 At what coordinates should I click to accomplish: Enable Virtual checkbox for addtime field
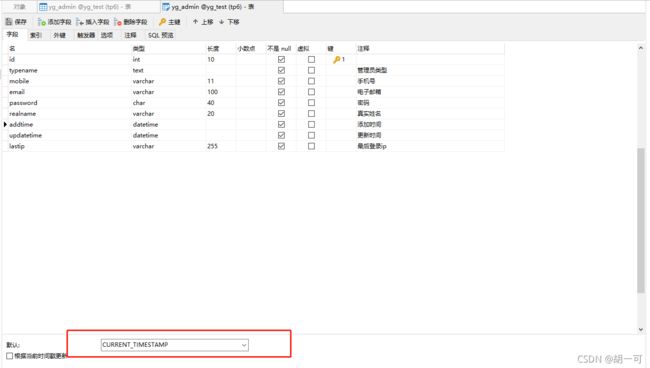pyautogui.click(x=311, y=124)
